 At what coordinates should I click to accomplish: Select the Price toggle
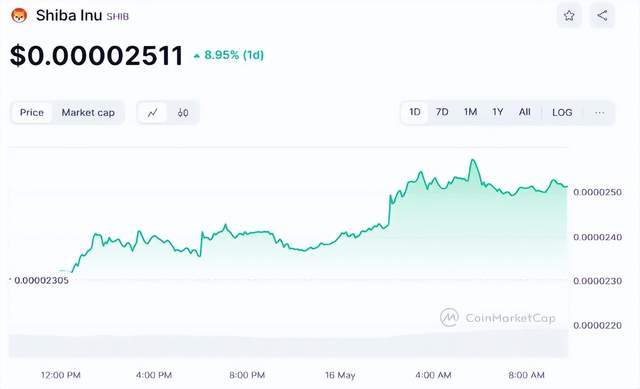pyautogui.click(x=32, y=113)
